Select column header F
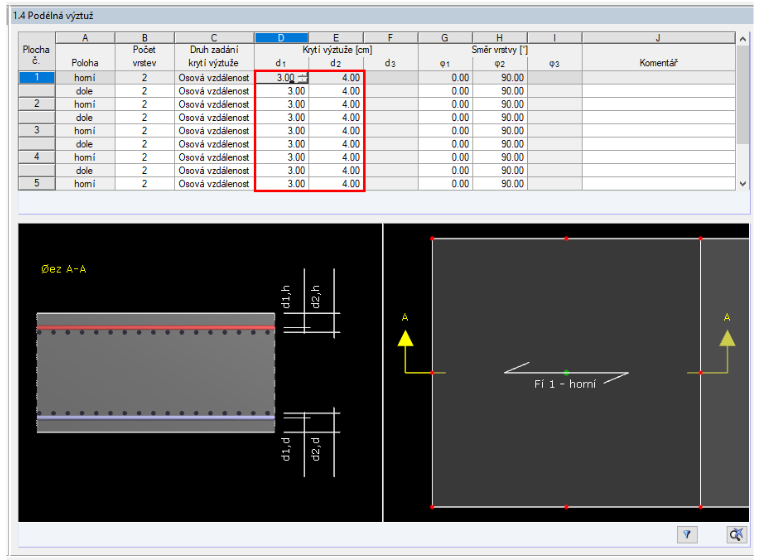Viewport: 760px width, 560px height. (x=391, y=38)
